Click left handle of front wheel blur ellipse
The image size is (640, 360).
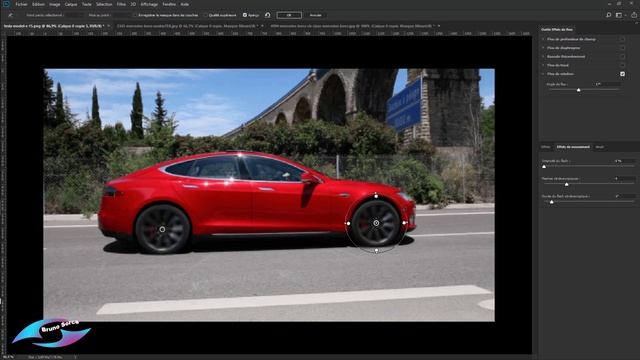[x=348, y=223]
